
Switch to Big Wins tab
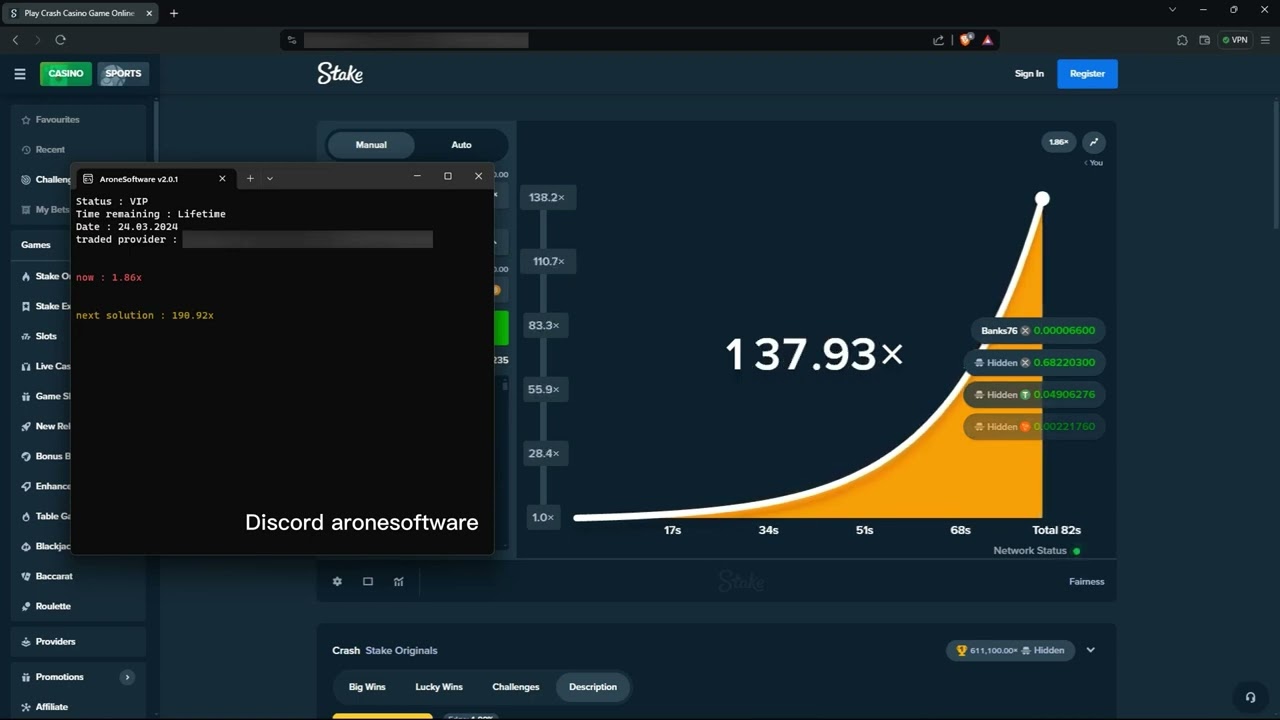click(367, 687)
